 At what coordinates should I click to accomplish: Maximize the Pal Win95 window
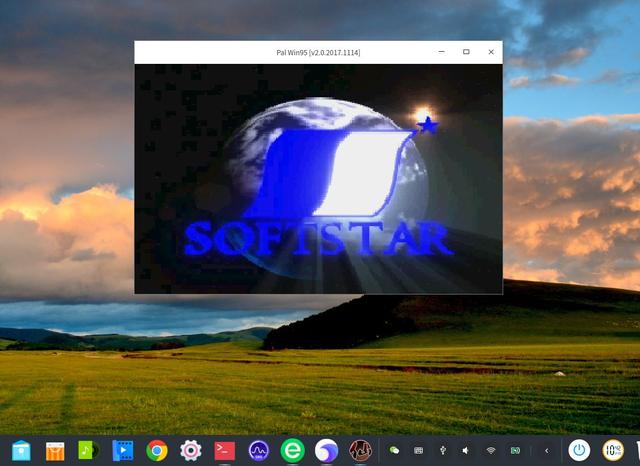pyautogui.click(x=466, y=52)
